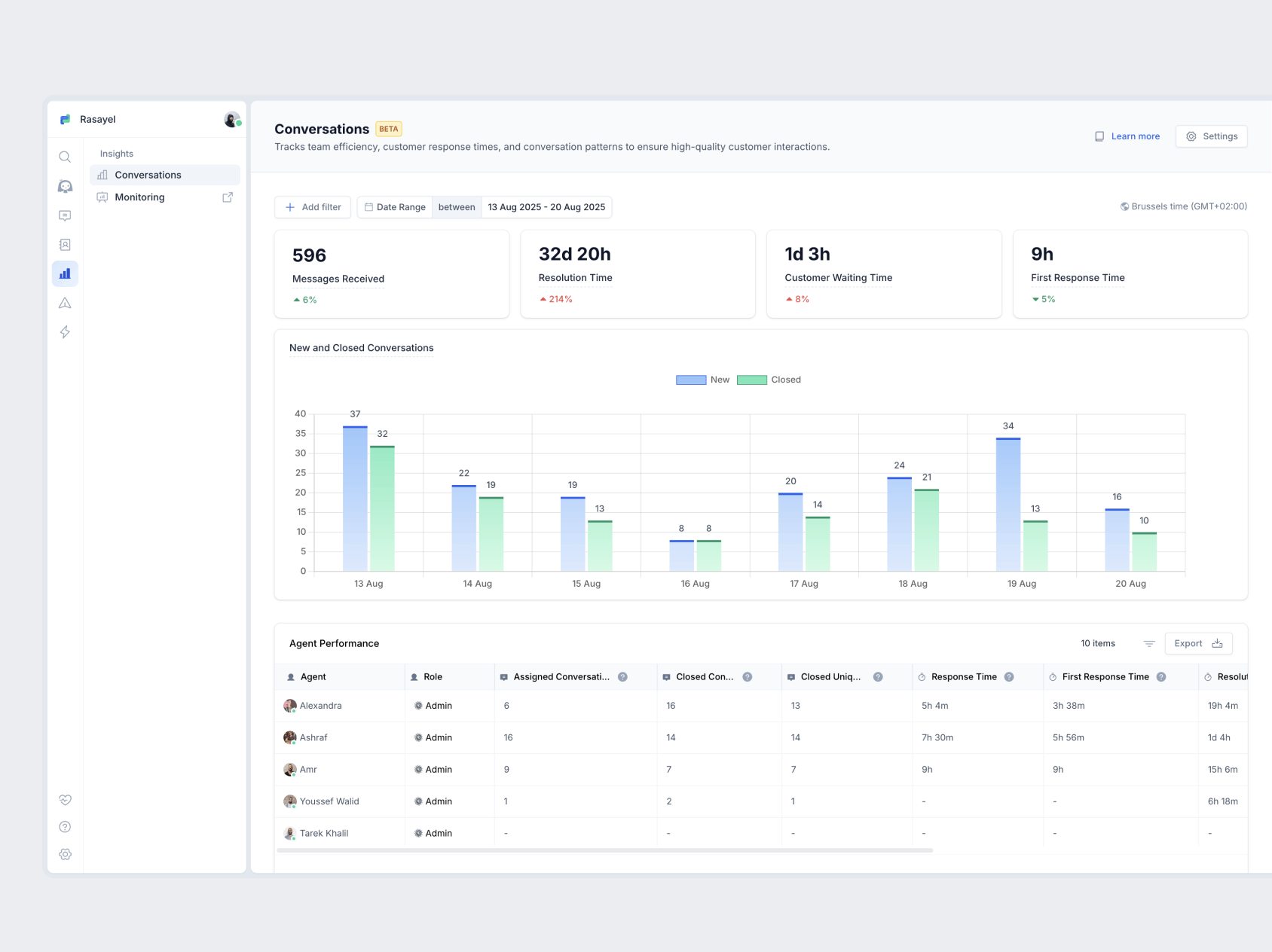The width and height of the screenshot is (1272, 952).
Task: Open the date range picker
Action: pyautogui.click(x=546, y=207)
